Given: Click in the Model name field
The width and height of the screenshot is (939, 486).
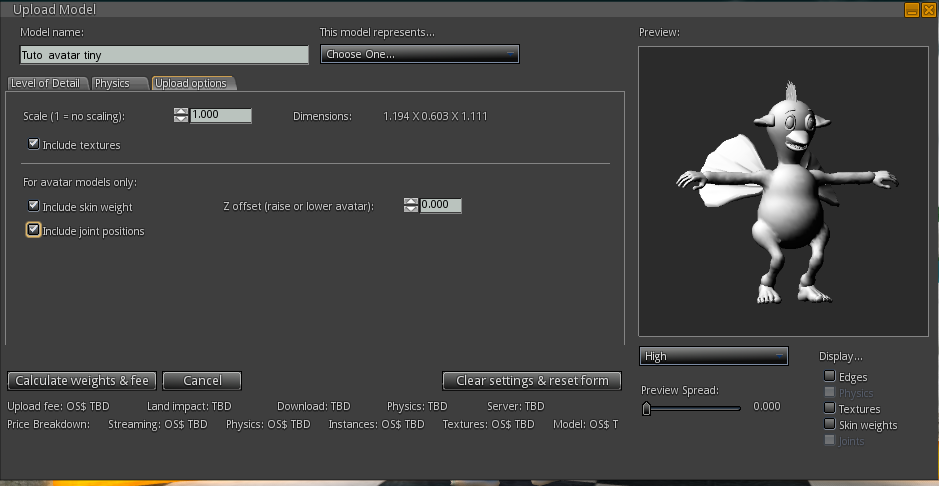Looking at the screenshot, I should coord(164,55).
